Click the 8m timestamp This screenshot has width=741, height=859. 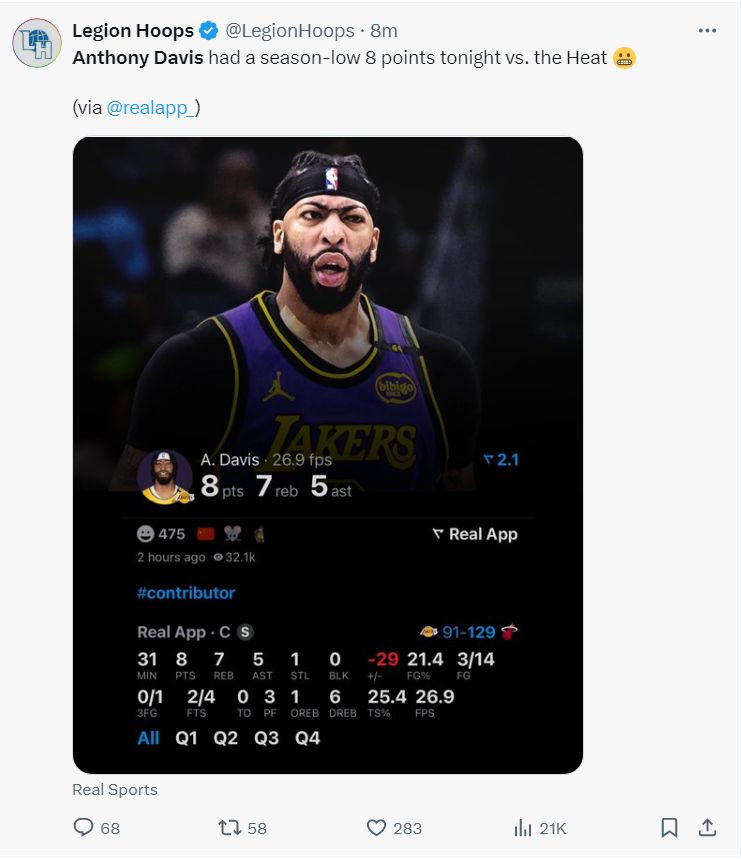384,31
